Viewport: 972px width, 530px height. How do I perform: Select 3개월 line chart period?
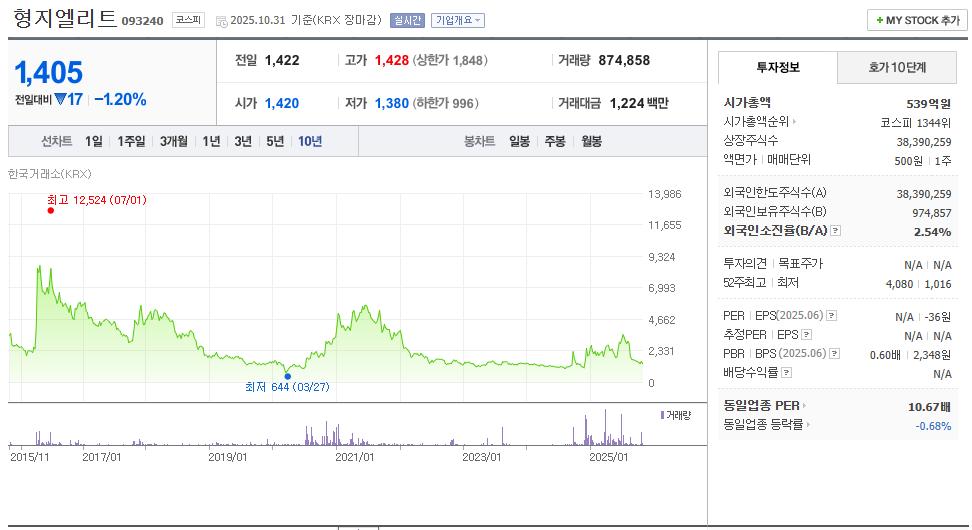pyautogui.click(x=174, y=141)
